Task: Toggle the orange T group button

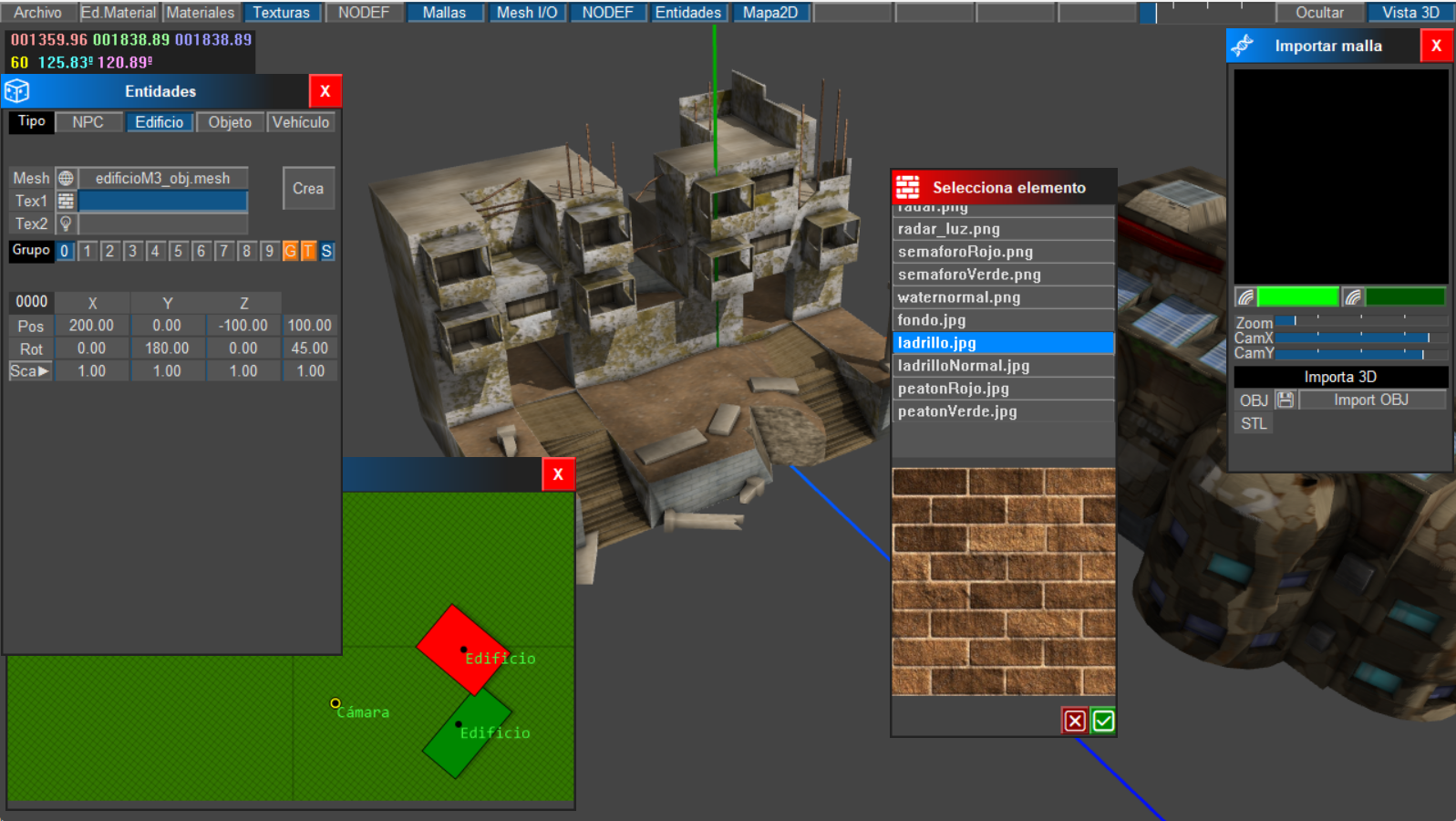Action: coord(308,252)
